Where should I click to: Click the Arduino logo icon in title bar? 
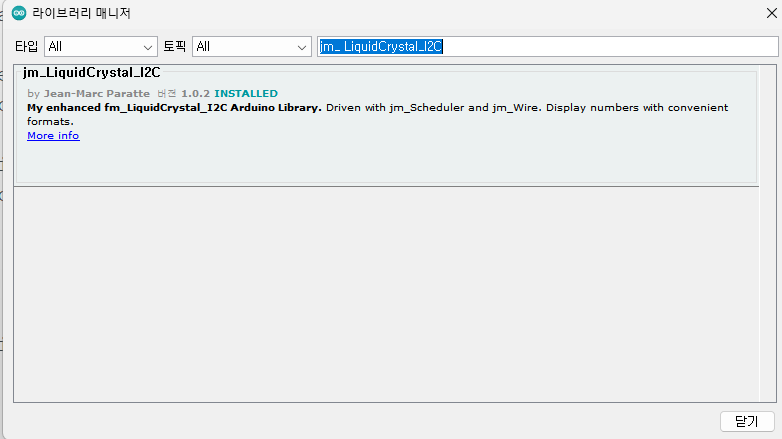click(x=19, y=13)
